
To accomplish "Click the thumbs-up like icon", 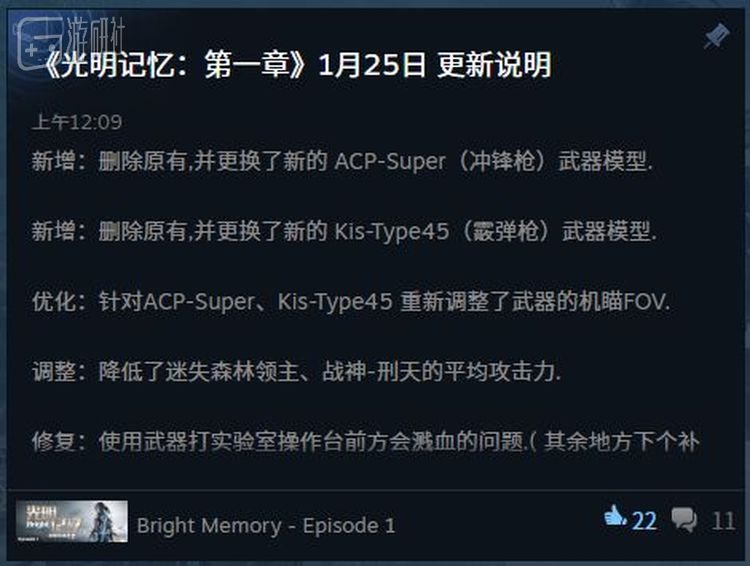I will pos(615,518).
